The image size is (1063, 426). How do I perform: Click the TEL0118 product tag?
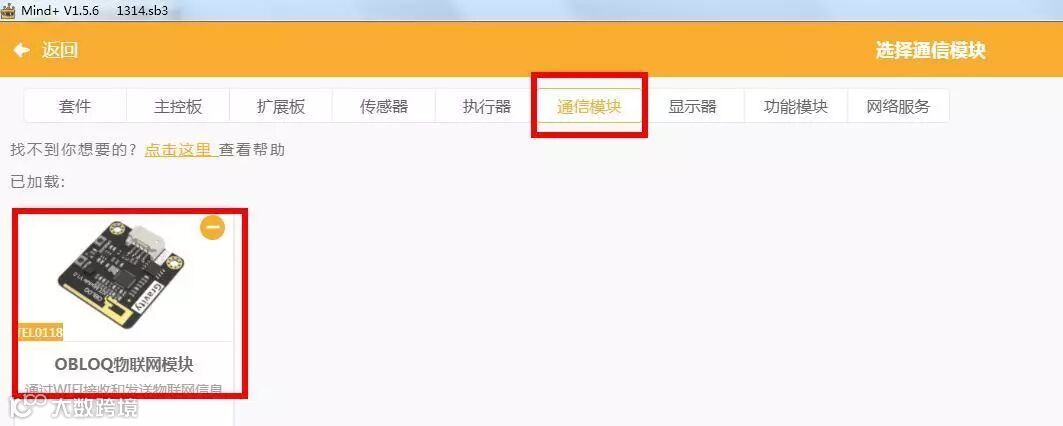(41, 332)
